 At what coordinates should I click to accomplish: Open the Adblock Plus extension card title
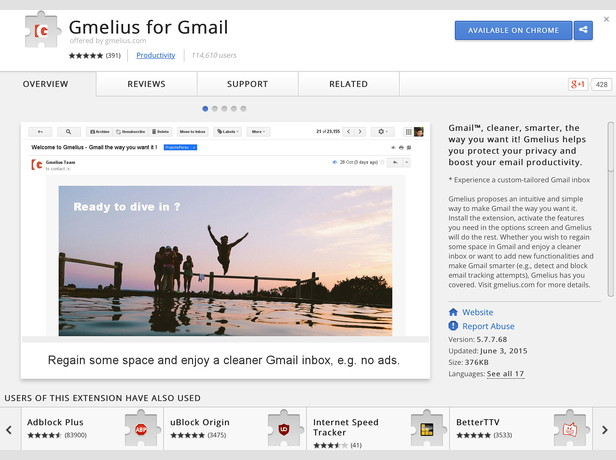coord(55,422)
